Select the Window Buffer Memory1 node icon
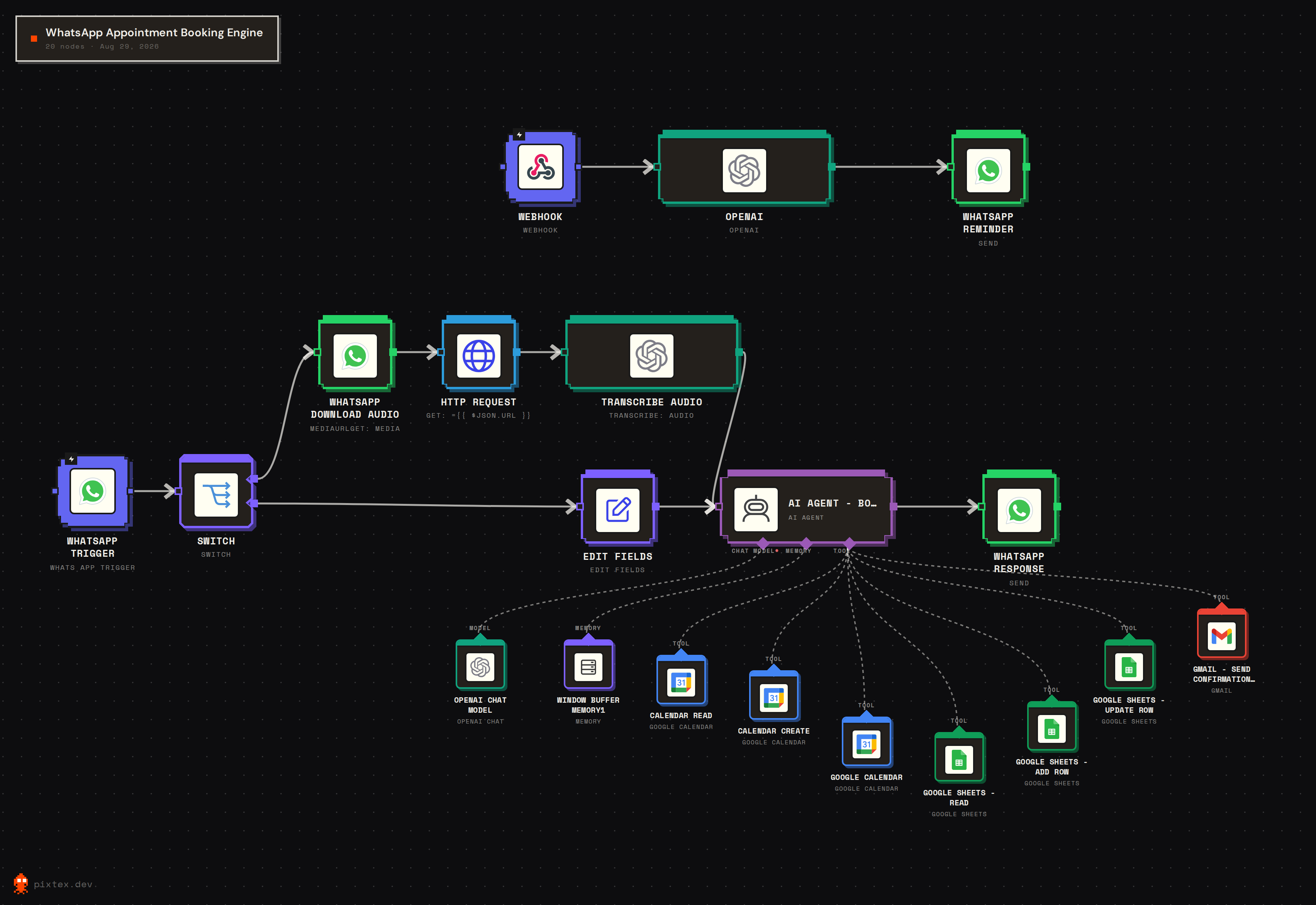1316x905 pixels. [588, 666]
